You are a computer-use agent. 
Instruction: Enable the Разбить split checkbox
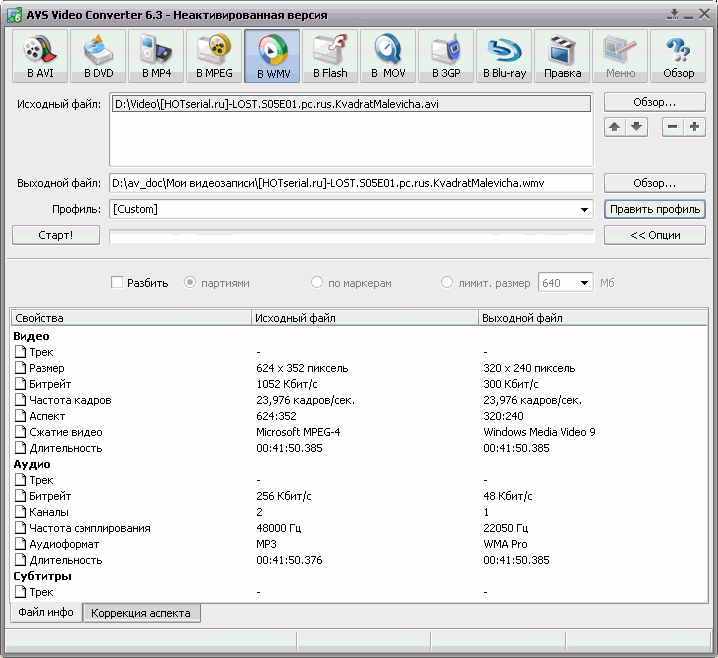coord(117,282)
